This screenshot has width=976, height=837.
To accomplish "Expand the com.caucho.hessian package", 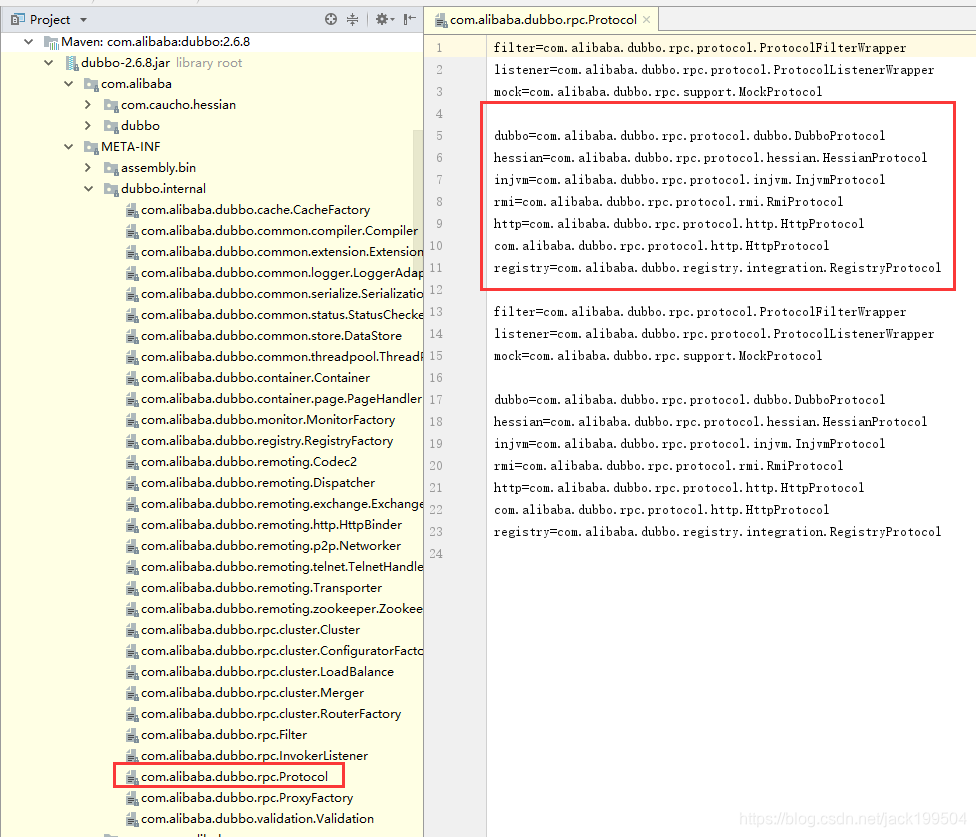I will (88, 105).
